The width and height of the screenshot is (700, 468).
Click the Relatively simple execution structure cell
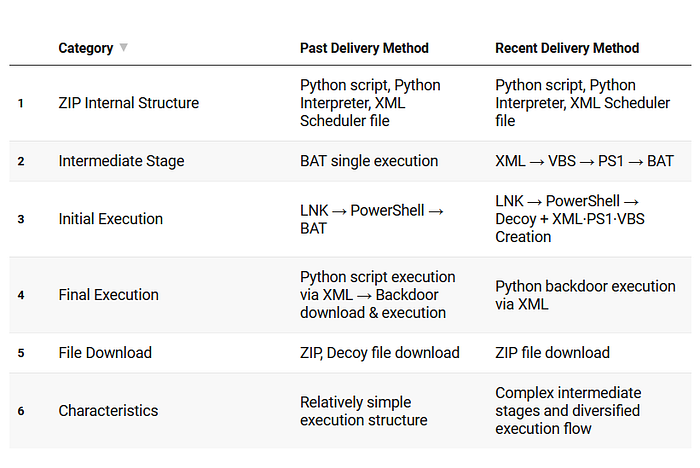click(x=364, y=411)
